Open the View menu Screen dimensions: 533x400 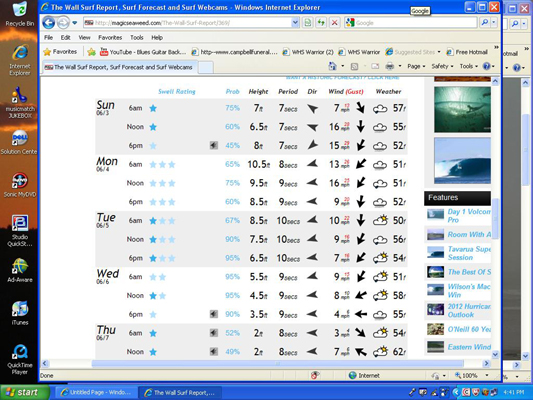point(84,37)
